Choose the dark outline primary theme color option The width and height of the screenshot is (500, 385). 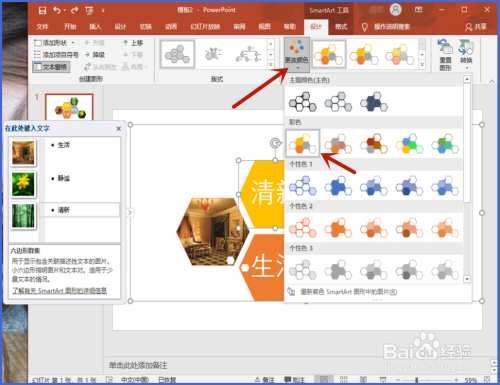[x=303, y=102]
